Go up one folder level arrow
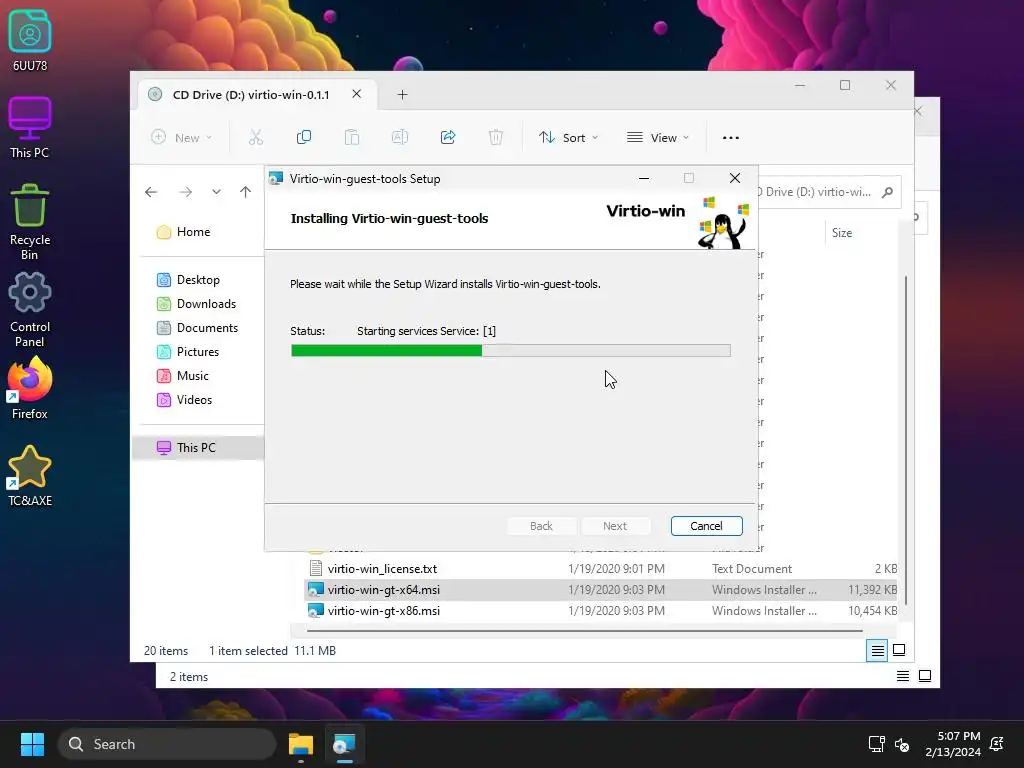Viewport: 1024px width, 768px height. (x=245, y=192)
